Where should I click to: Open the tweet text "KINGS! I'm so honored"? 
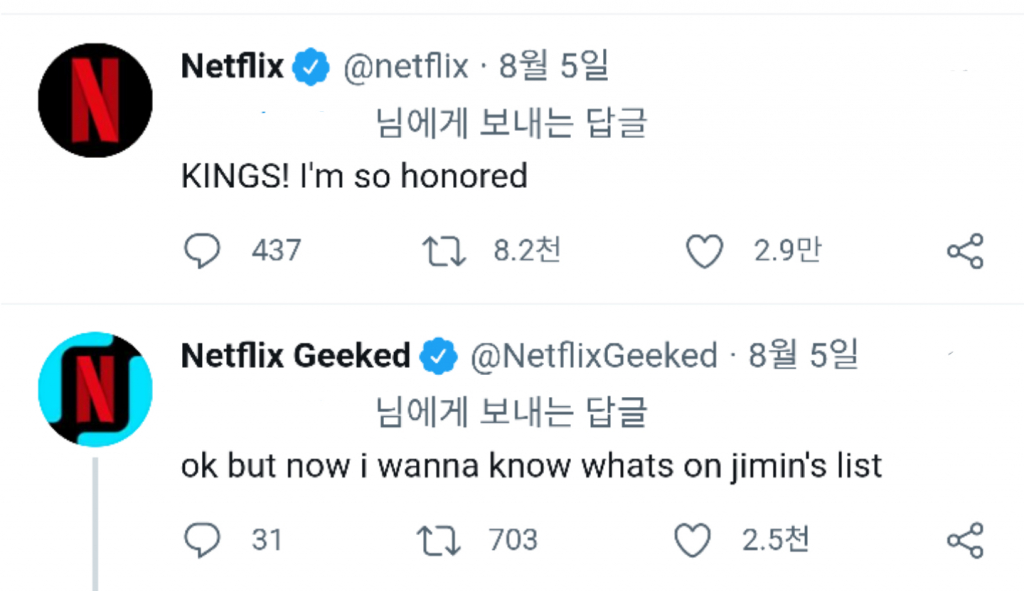point(354,176)
